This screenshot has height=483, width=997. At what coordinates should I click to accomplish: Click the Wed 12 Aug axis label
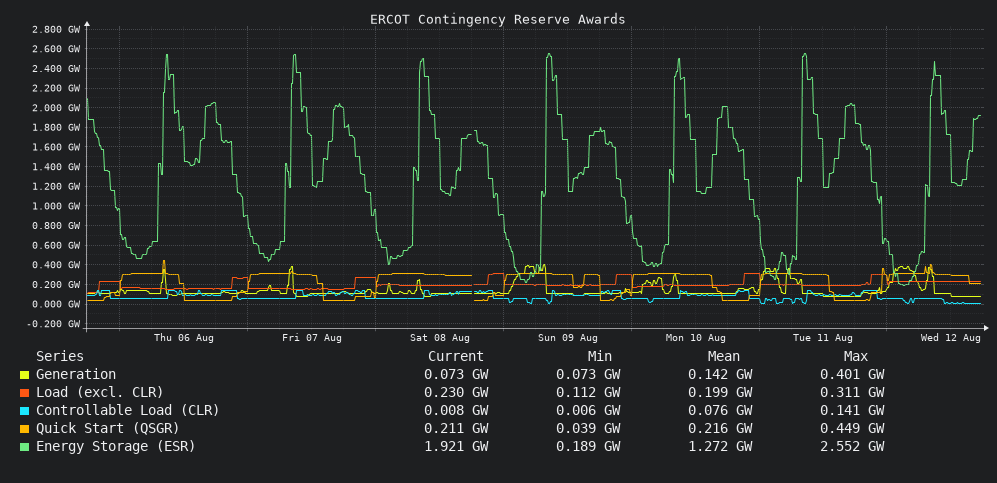pyautogui.click(x=951, y=338)
